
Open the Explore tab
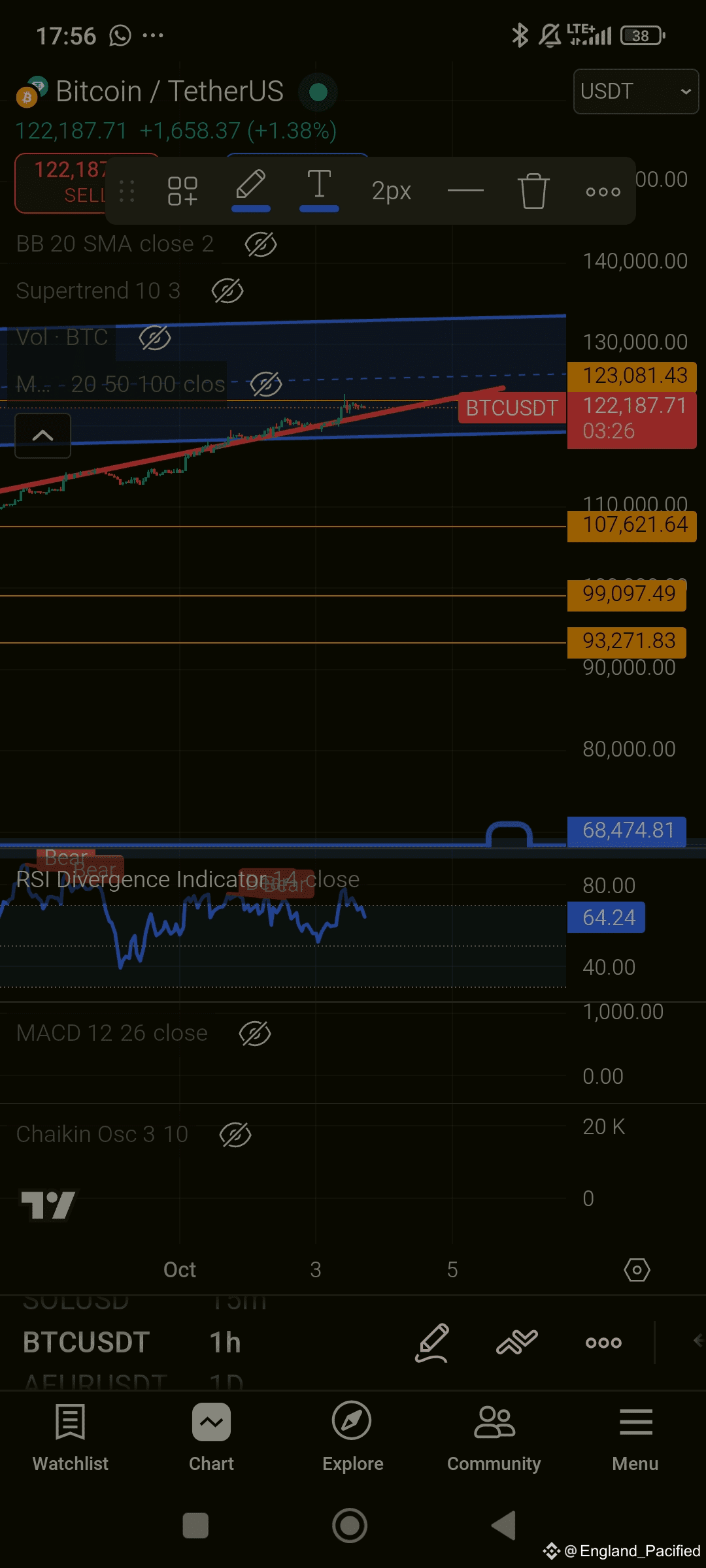click(x=352, y=1437)
